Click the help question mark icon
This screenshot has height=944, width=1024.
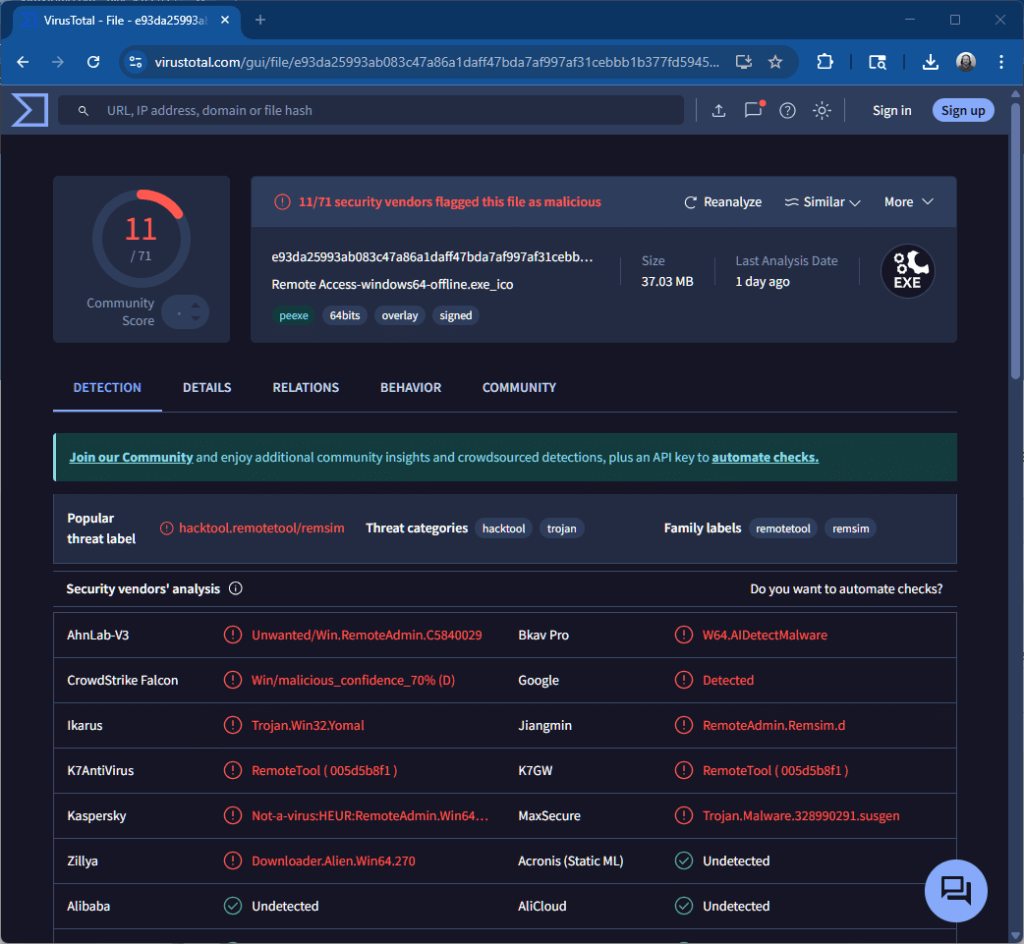(787, 110)
